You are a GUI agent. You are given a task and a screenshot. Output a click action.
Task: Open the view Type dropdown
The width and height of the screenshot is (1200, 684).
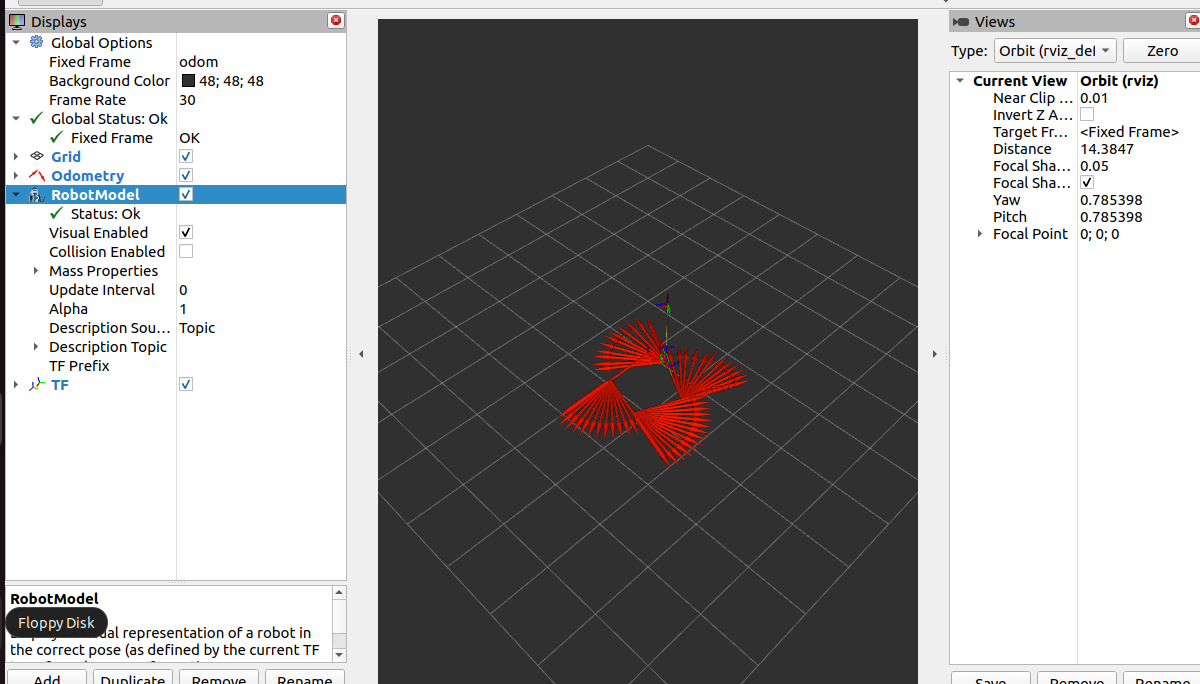click(1055, 51)
